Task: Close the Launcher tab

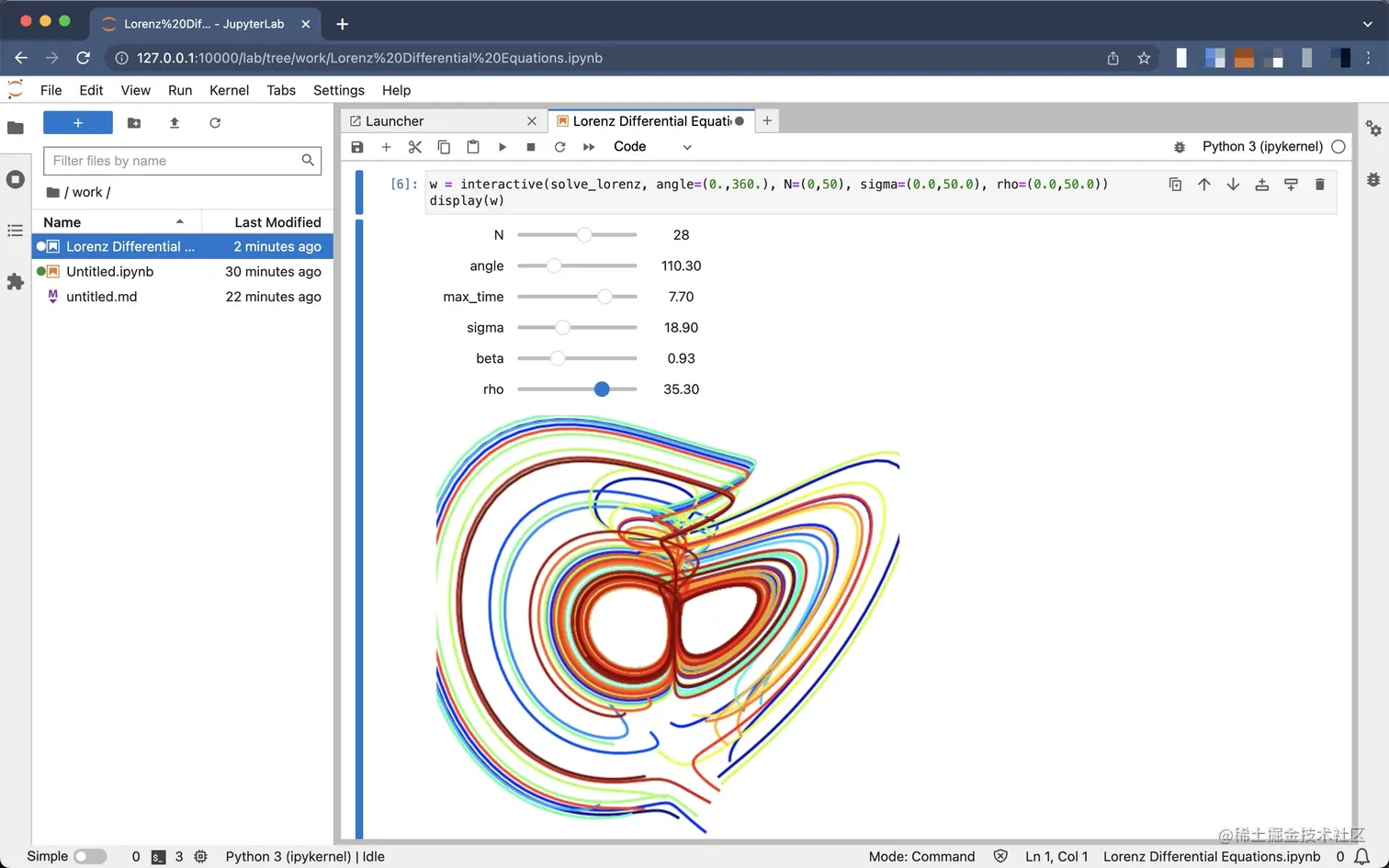Action: 532,121
